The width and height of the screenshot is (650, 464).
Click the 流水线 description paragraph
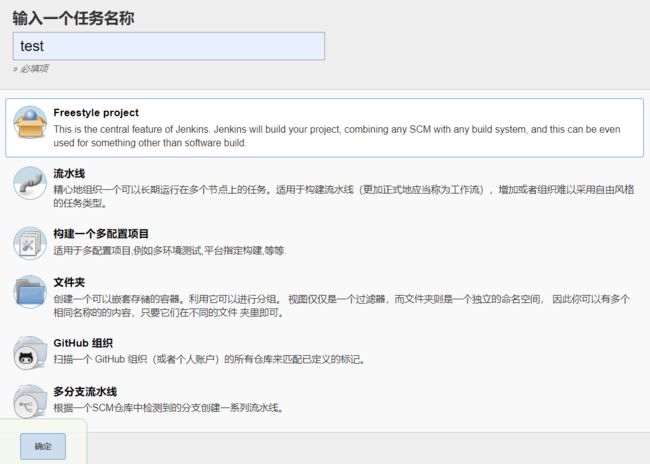pyautogui.click(x=344, y=196)
